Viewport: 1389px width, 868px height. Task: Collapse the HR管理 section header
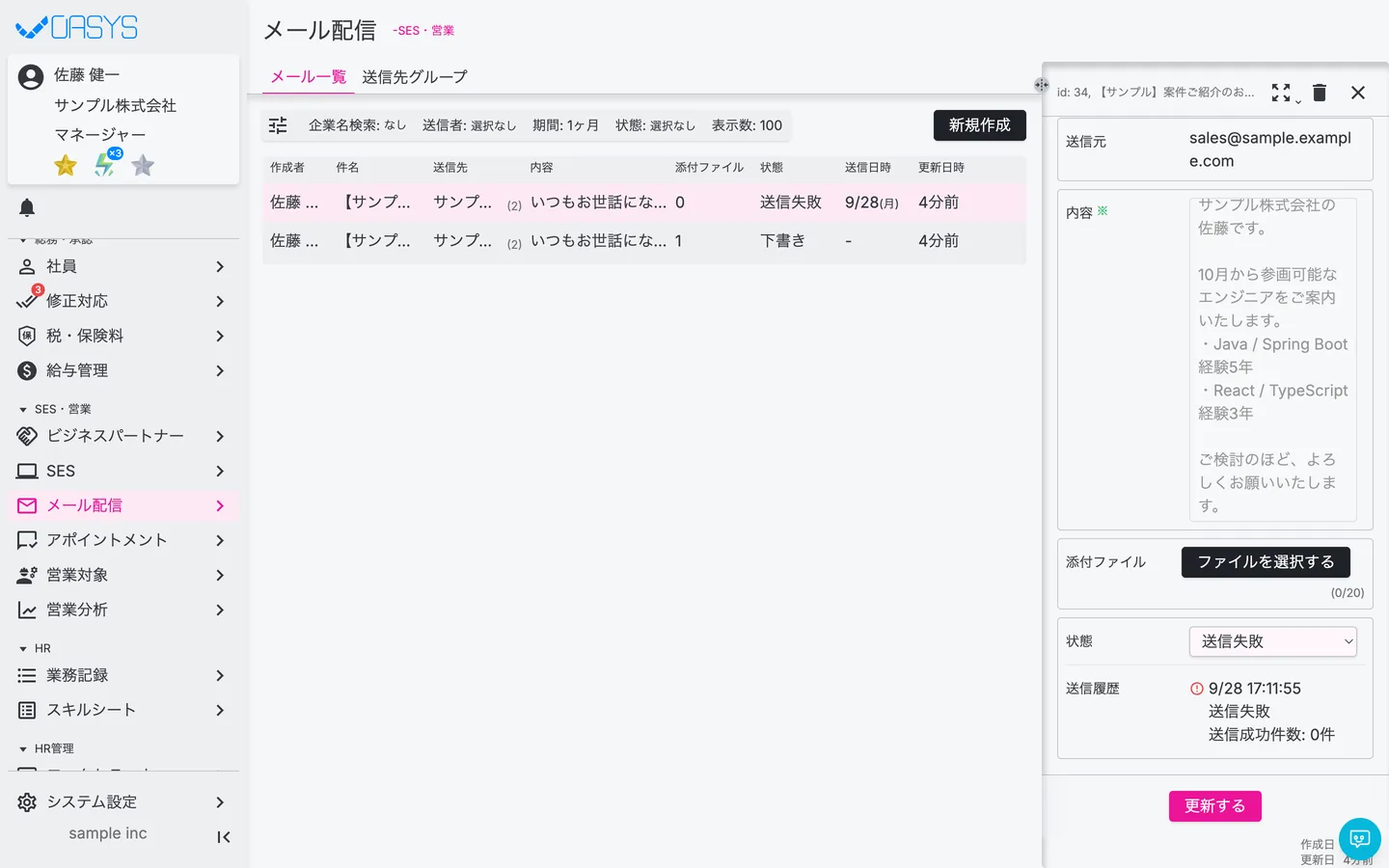click(x=46, y=748)
